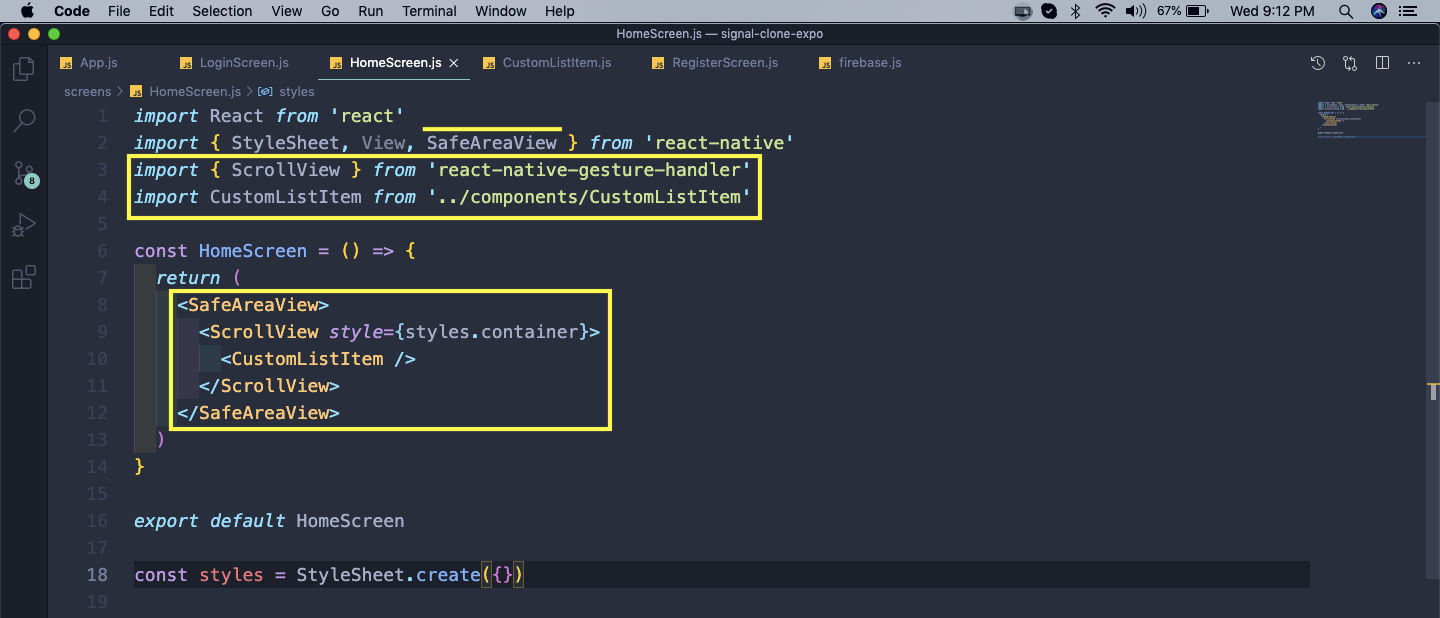Split the editor to the right

click(1382, 63)
